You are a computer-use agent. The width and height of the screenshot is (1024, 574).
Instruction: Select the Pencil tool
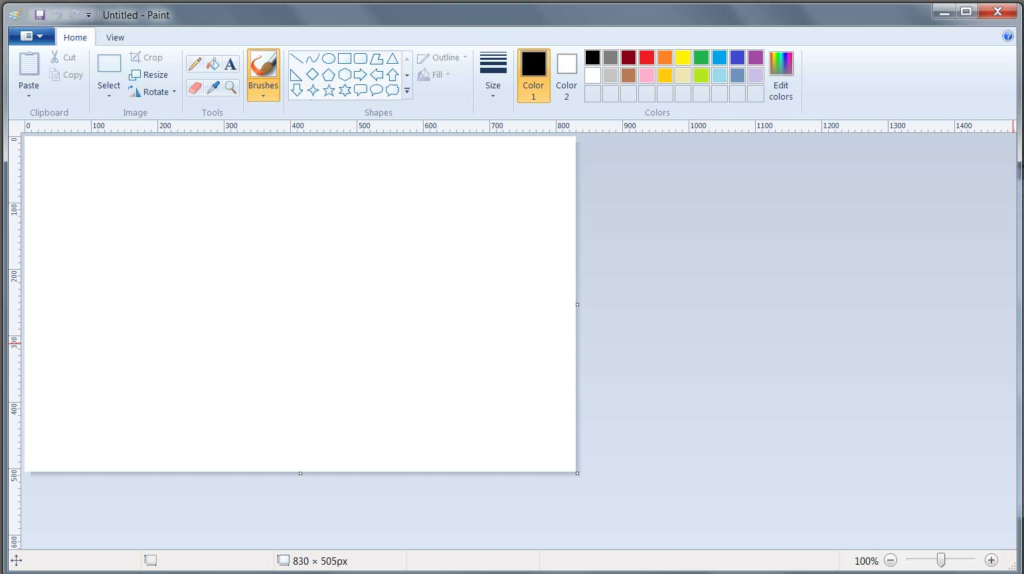(x=195, y=64)
